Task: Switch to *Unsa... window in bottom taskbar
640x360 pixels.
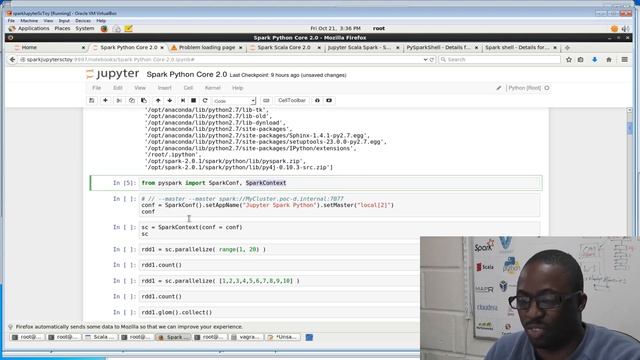Action: tap(282, 337)
